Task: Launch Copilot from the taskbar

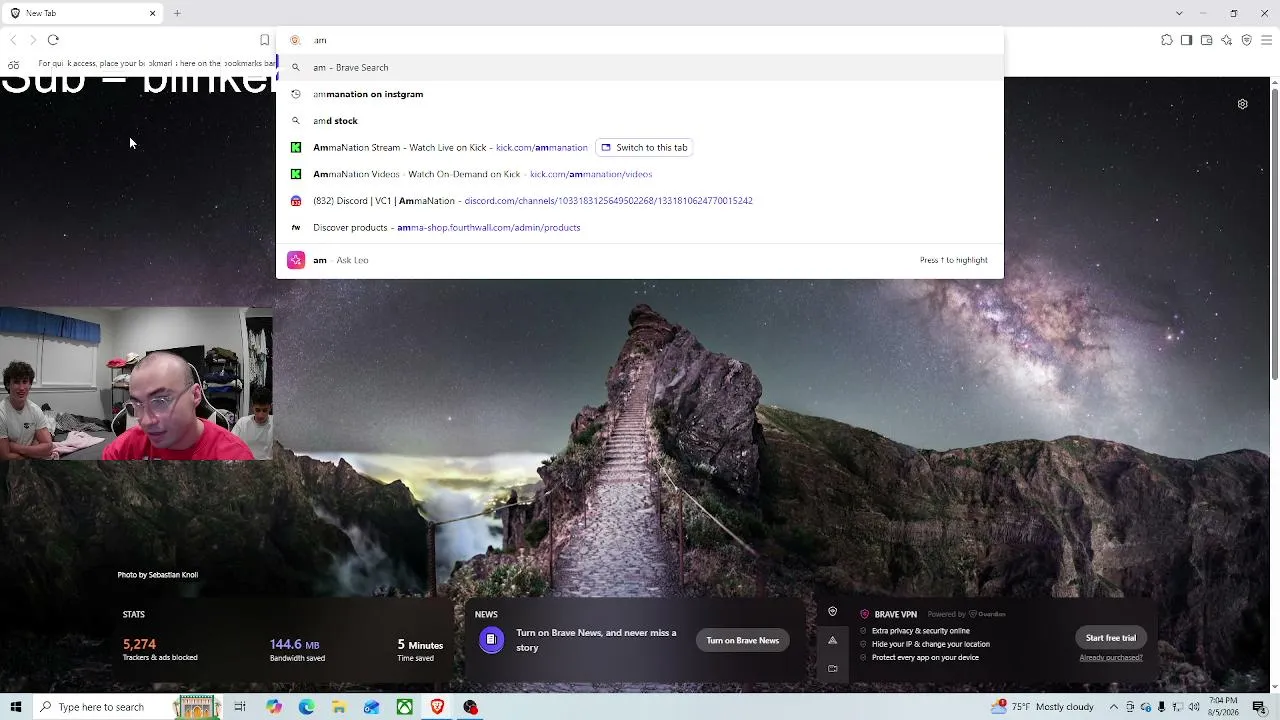Action: click(273, 707)
